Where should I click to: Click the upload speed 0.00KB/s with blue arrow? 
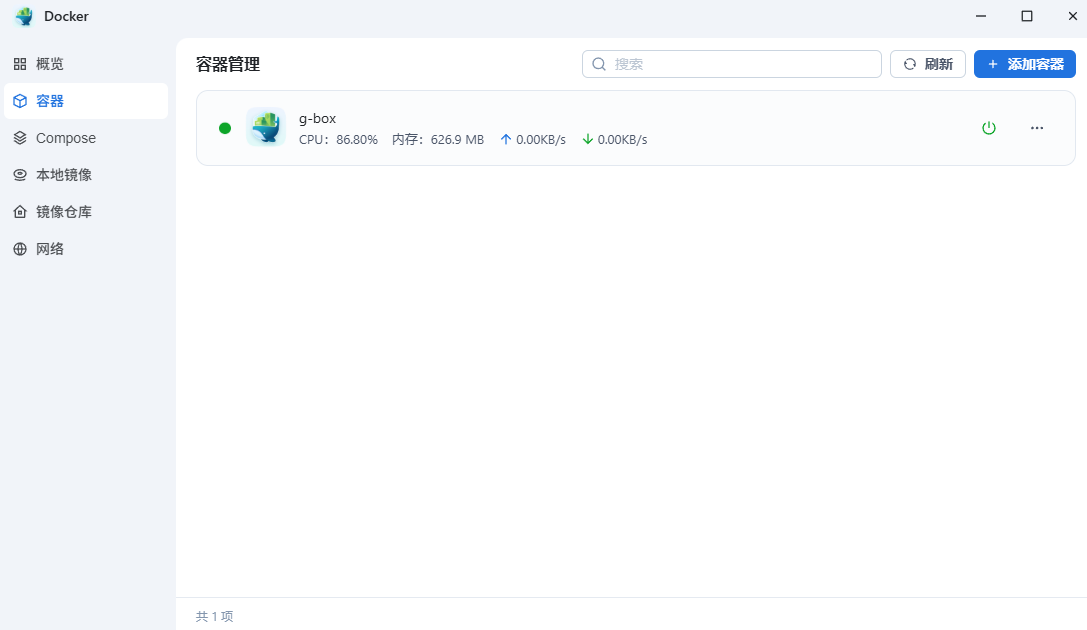pos(532,139)
